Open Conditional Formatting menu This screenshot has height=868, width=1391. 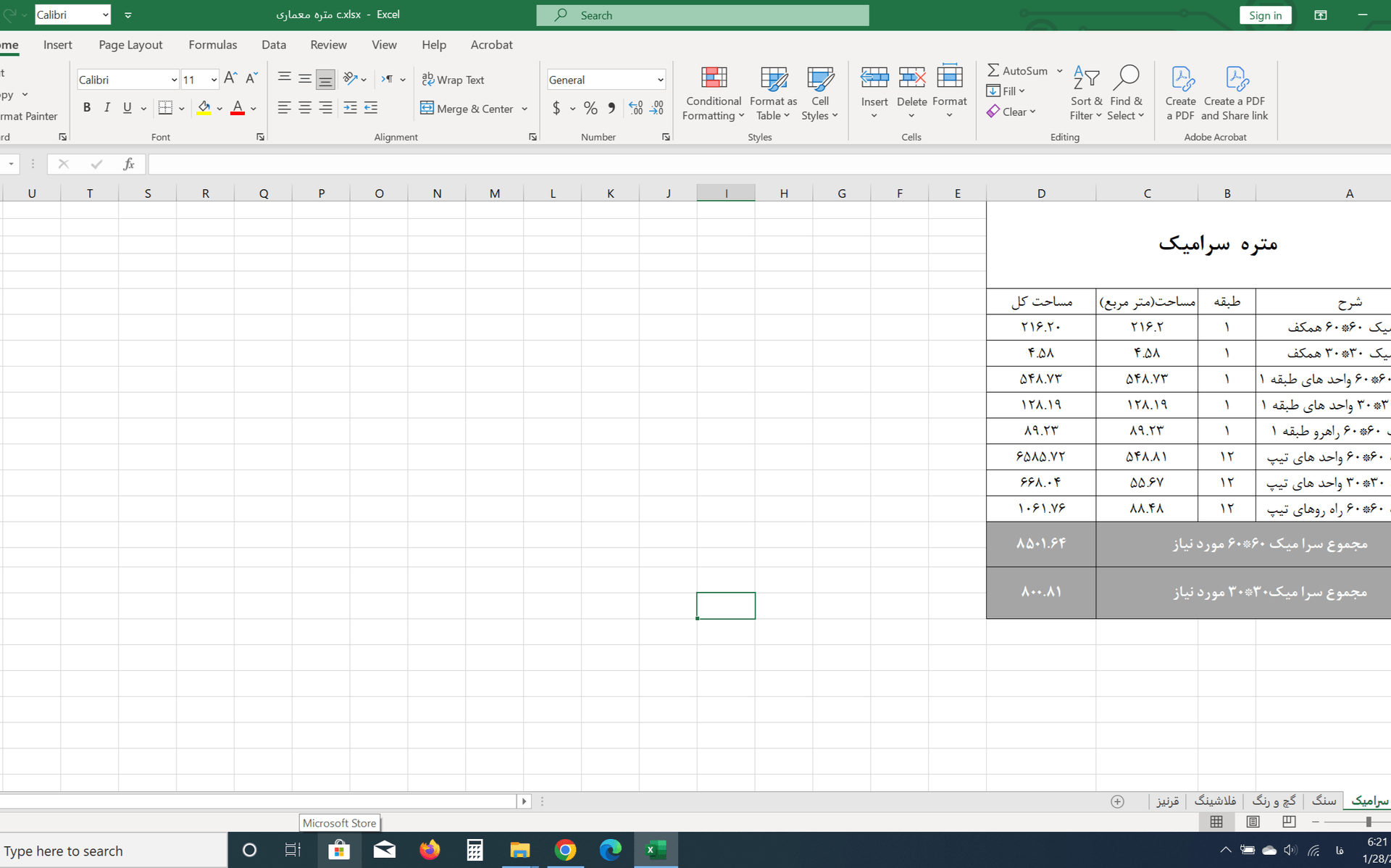pos(713,94)
